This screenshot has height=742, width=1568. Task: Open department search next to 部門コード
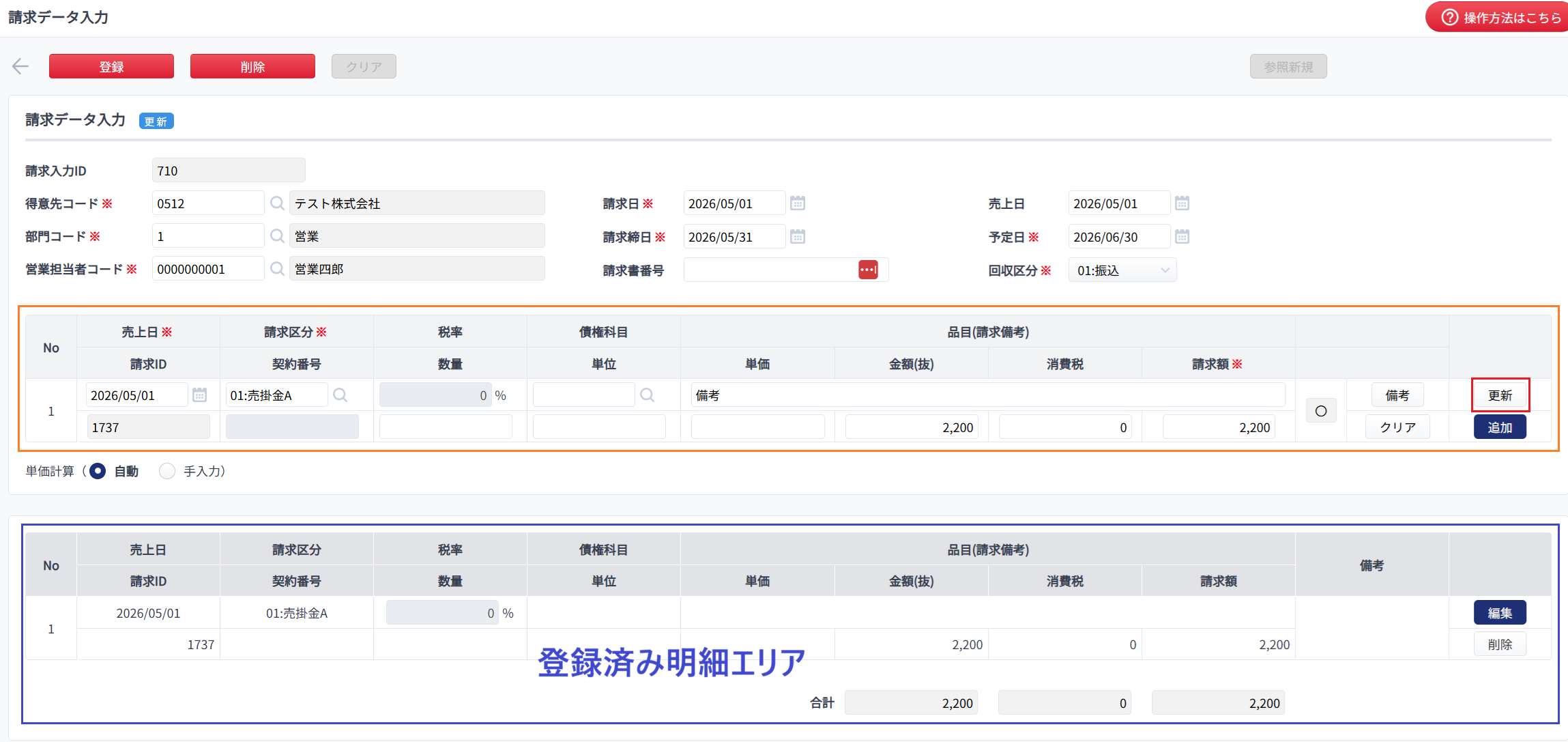point(277,236)
